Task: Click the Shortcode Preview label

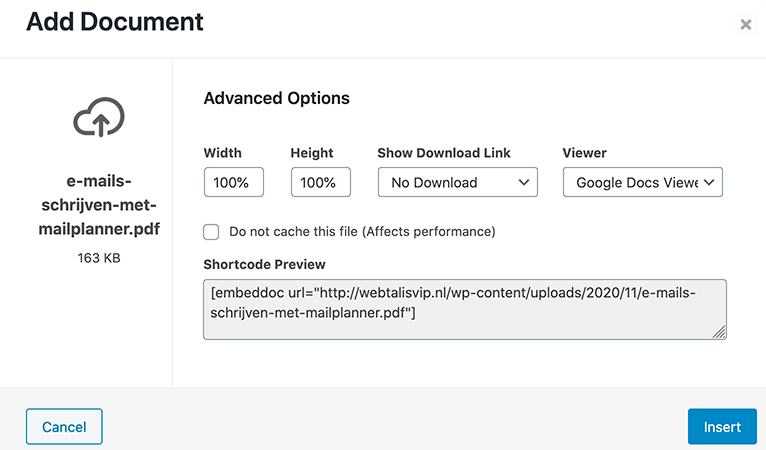Action: 264,264
